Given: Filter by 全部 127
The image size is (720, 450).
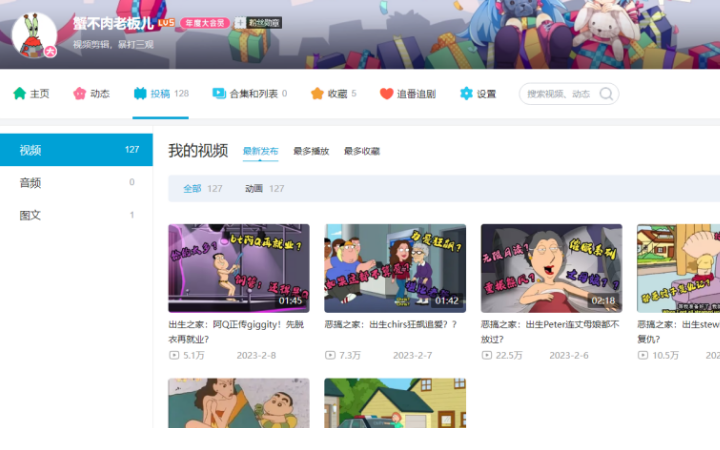Looking at the screenshot, I should pos(202,188).
